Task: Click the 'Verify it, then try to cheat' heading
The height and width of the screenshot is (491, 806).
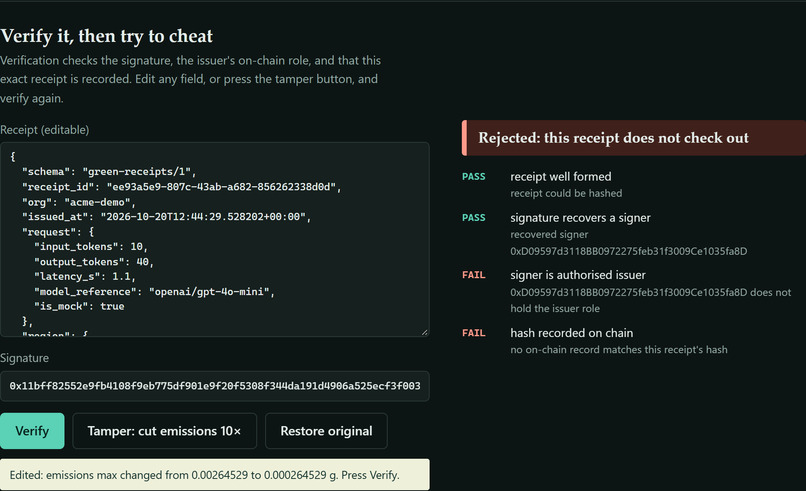Action: (106, 36)
